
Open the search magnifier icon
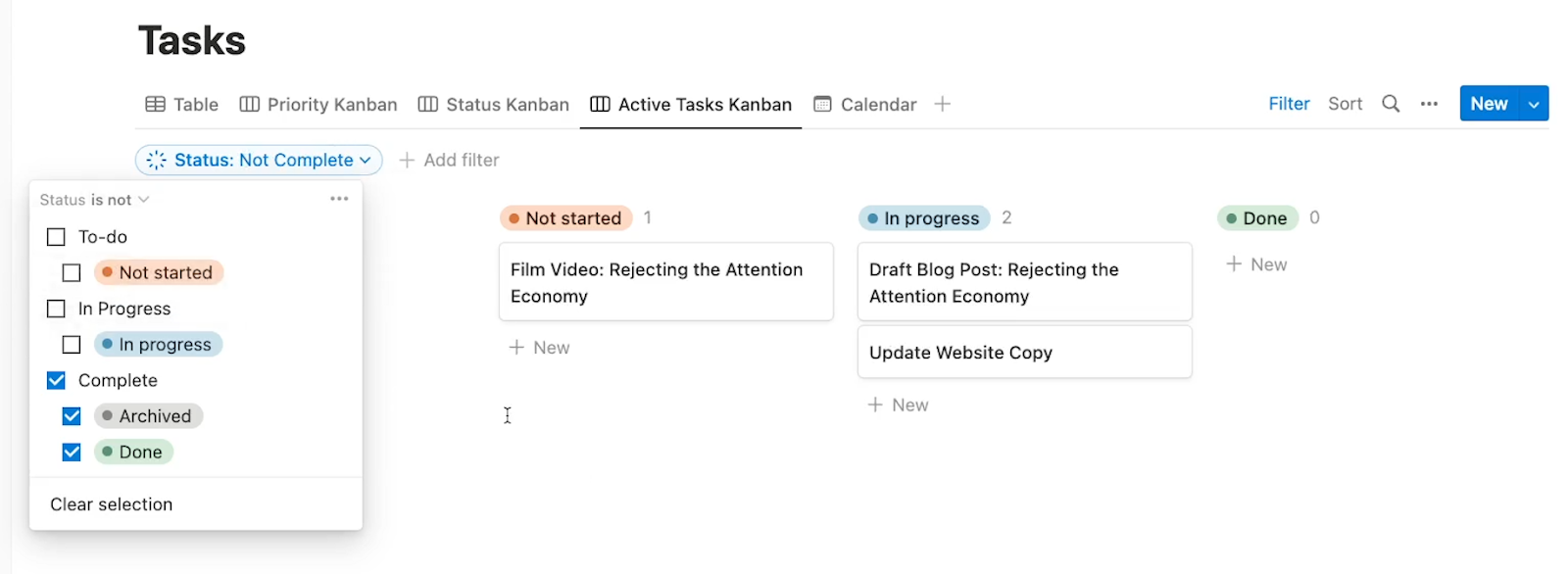[1391, 104]
